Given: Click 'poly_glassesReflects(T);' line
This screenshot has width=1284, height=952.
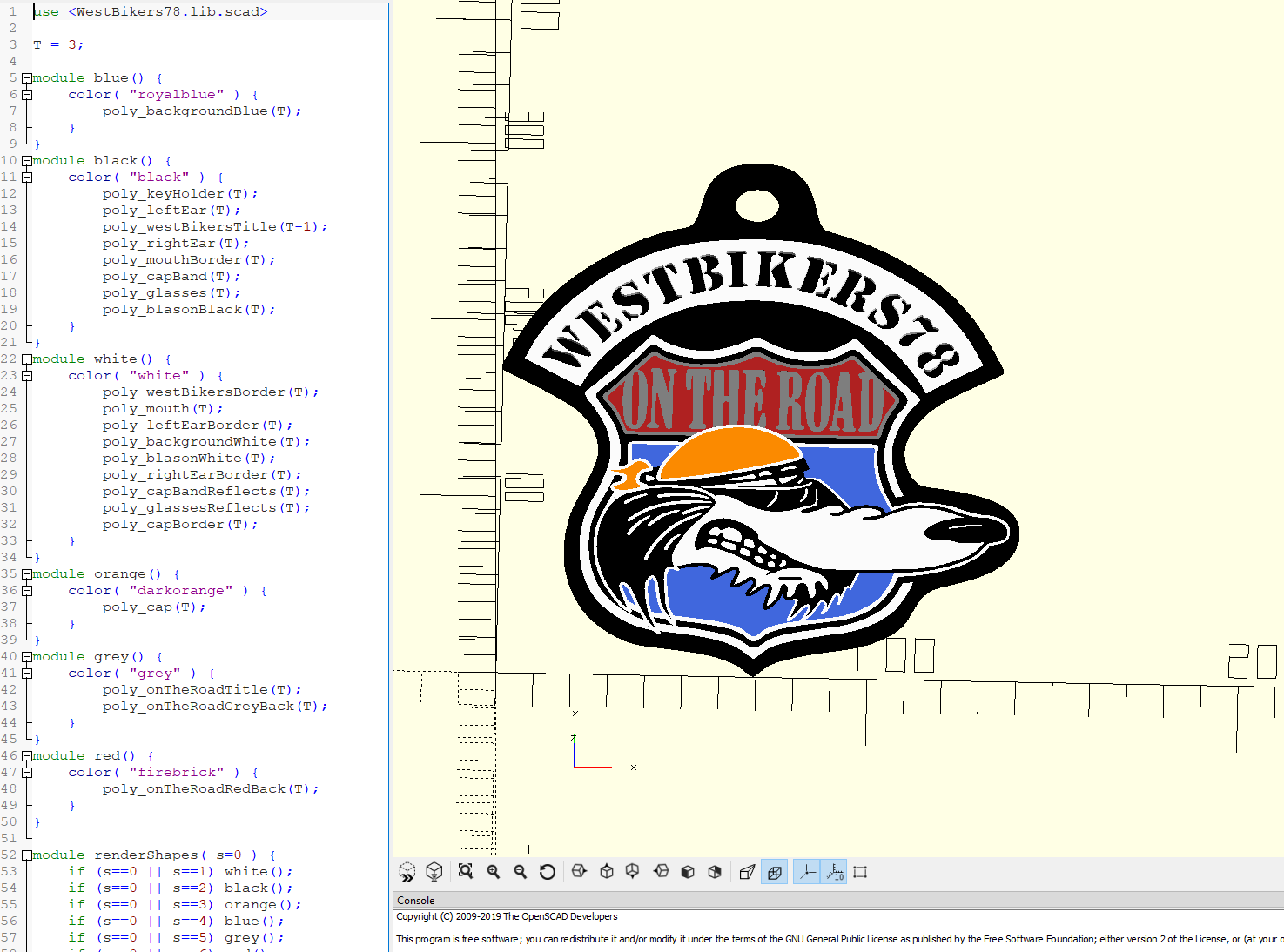Looking at the screenshot, I should coord(206,507).
